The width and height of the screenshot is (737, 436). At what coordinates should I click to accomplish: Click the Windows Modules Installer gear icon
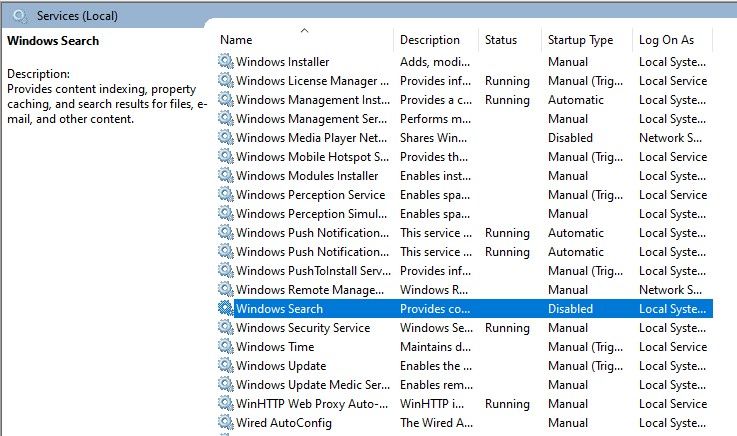[226, 176]
